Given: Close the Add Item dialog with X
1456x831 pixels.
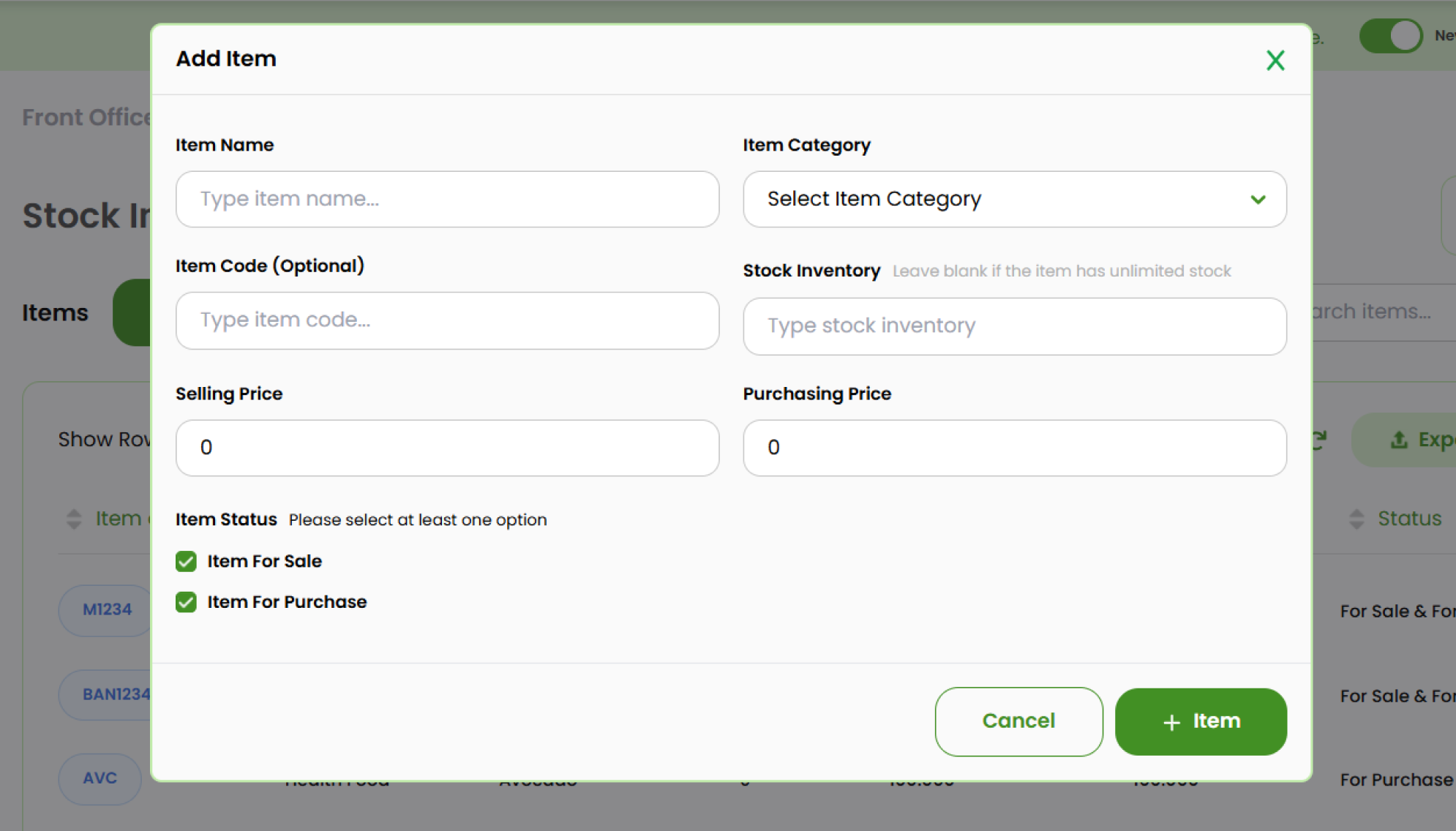Looking at the screenshot, I should [1275, 60].
